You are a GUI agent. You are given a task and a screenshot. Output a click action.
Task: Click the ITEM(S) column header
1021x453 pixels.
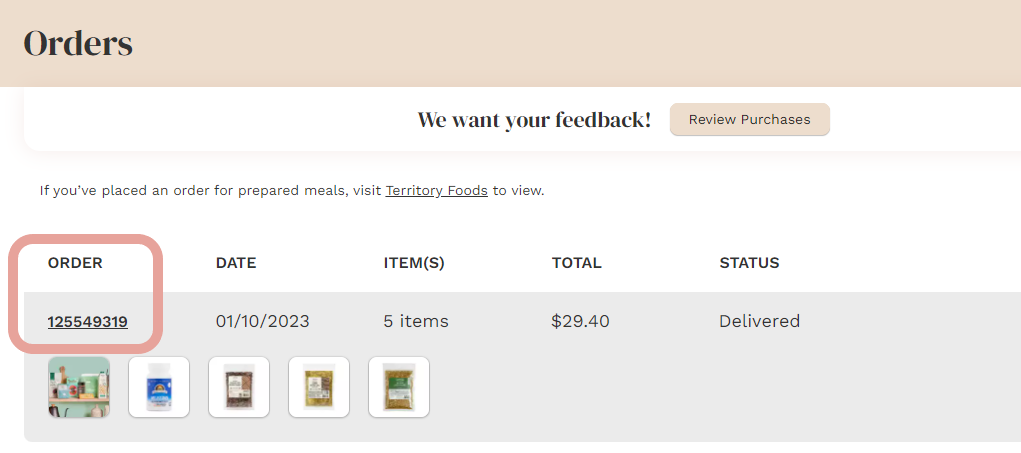tap(414, 263)
